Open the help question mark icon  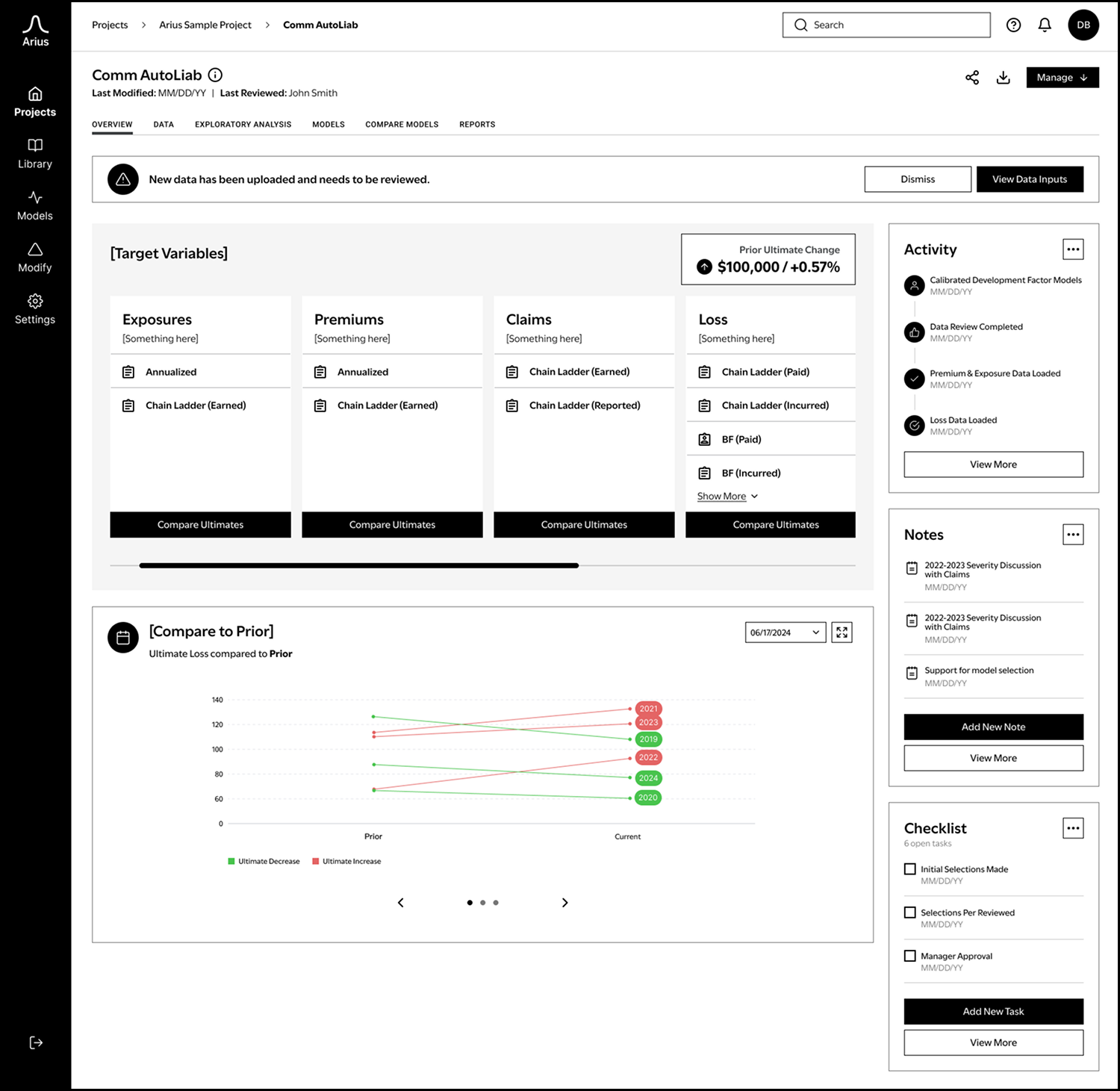point(1013,25)
